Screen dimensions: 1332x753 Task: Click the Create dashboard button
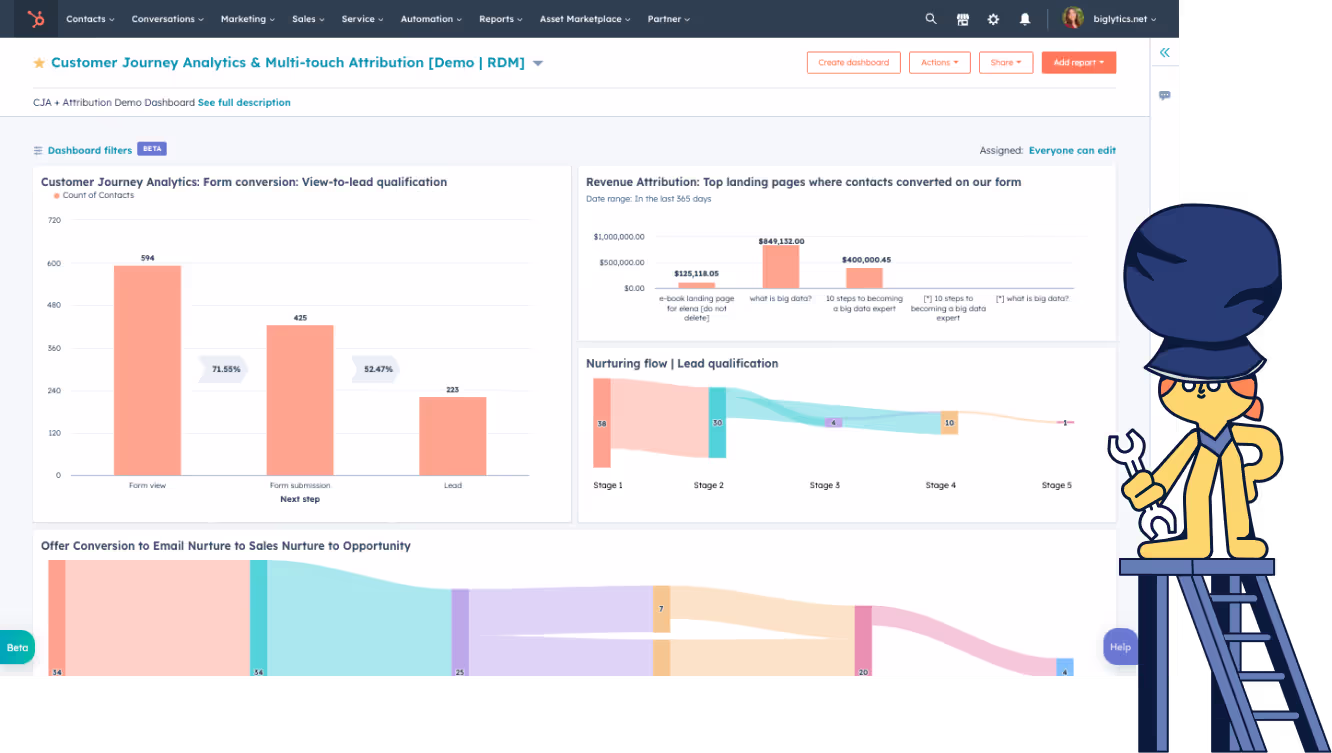tap(853, 62)
